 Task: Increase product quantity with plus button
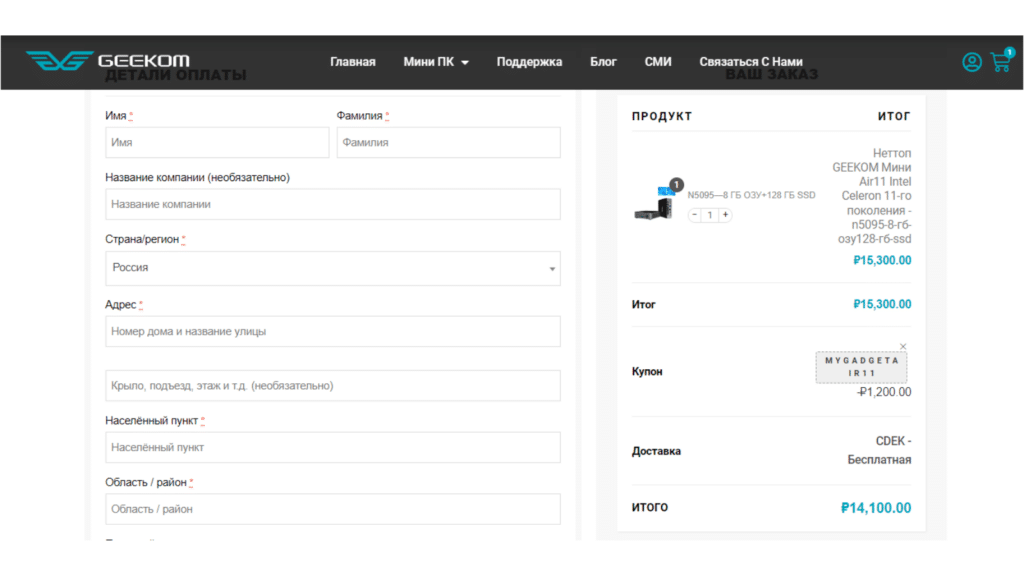pos(725,215)
